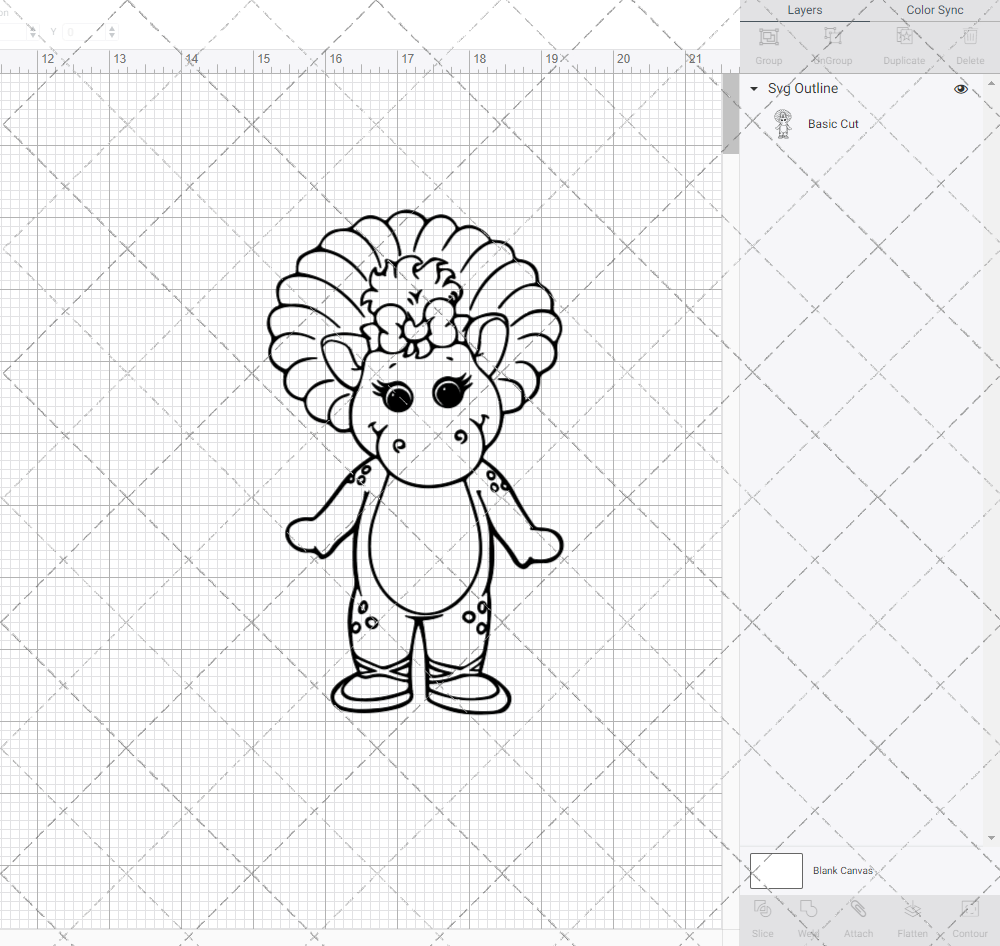Click the Basic Cut layer thumbnail

[x=784, y=123]
